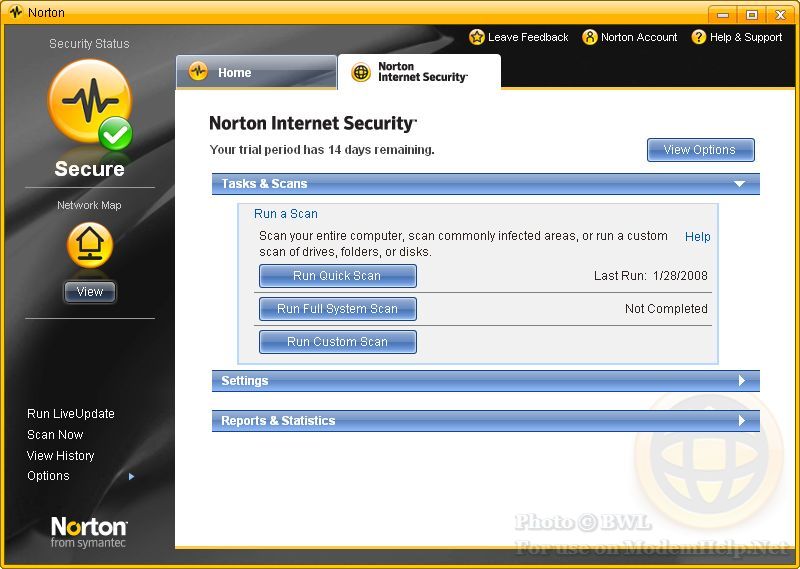The image size is (800, 569).
Task: Click the Norton logo in title bar
Action: pyautogui.click(x=15, y=12)
